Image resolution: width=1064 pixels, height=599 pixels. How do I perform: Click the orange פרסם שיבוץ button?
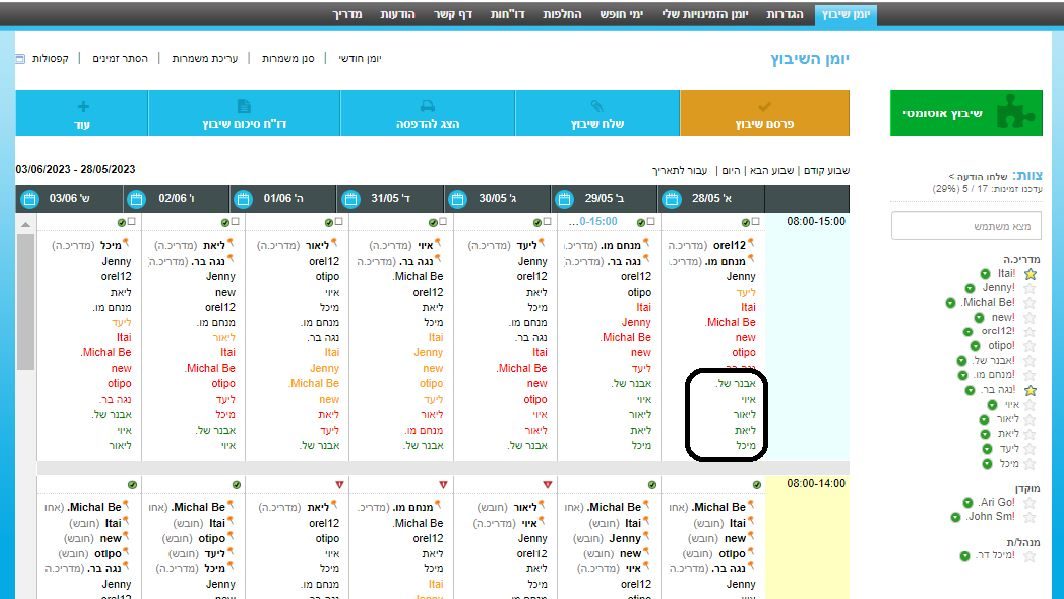click(x=765, y=113)
